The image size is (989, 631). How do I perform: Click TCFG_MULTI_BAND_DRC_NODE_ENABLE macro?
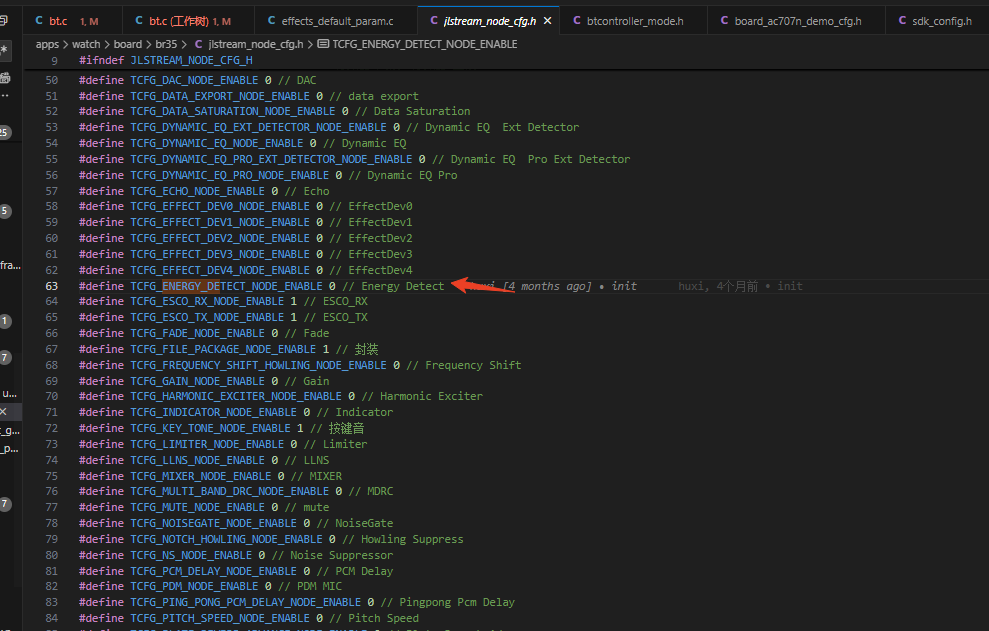click(230, 491)
